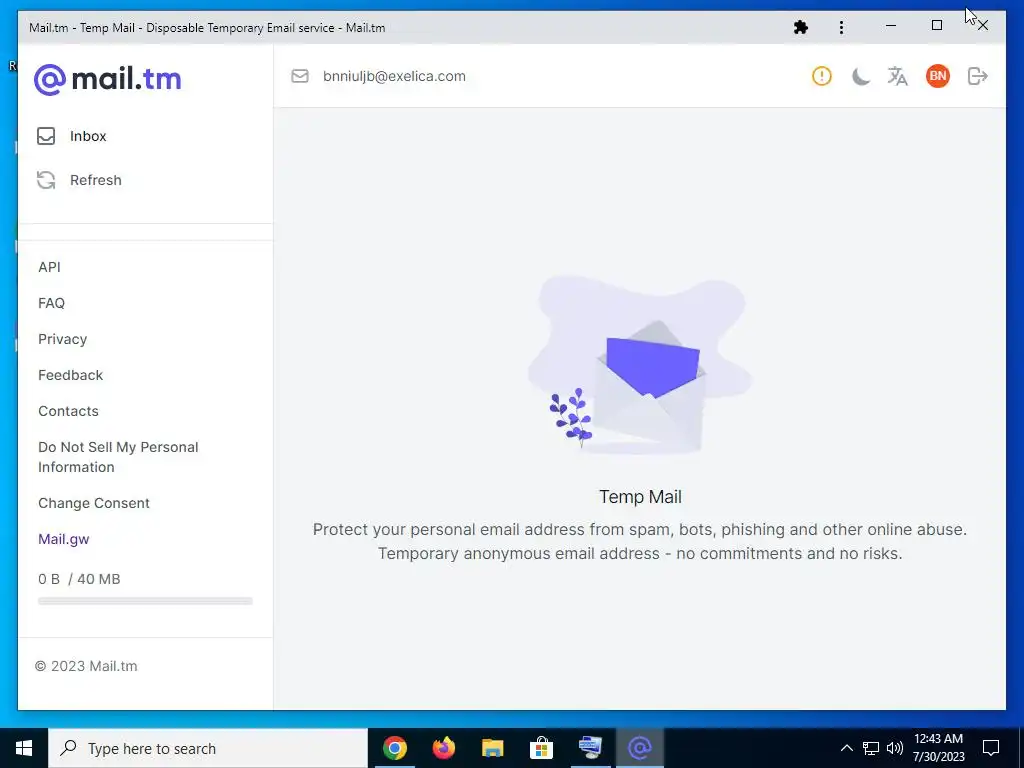Open the BN account avatar
This screenshot has width=1024, height=768.
[x=938, y=76]
